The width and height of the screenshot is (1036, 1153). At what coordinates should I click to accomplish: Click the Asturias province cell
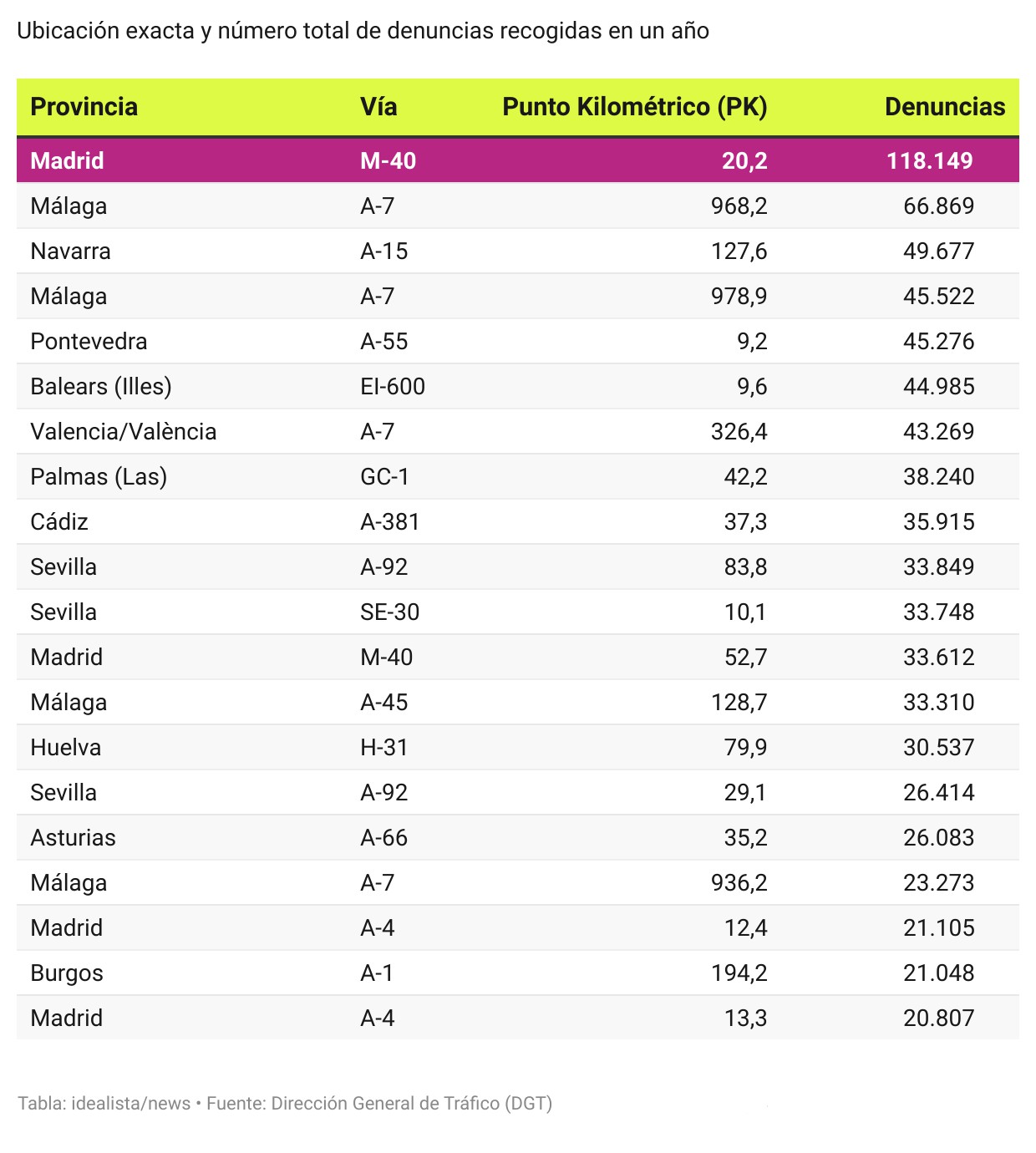(x=74, y=837)
